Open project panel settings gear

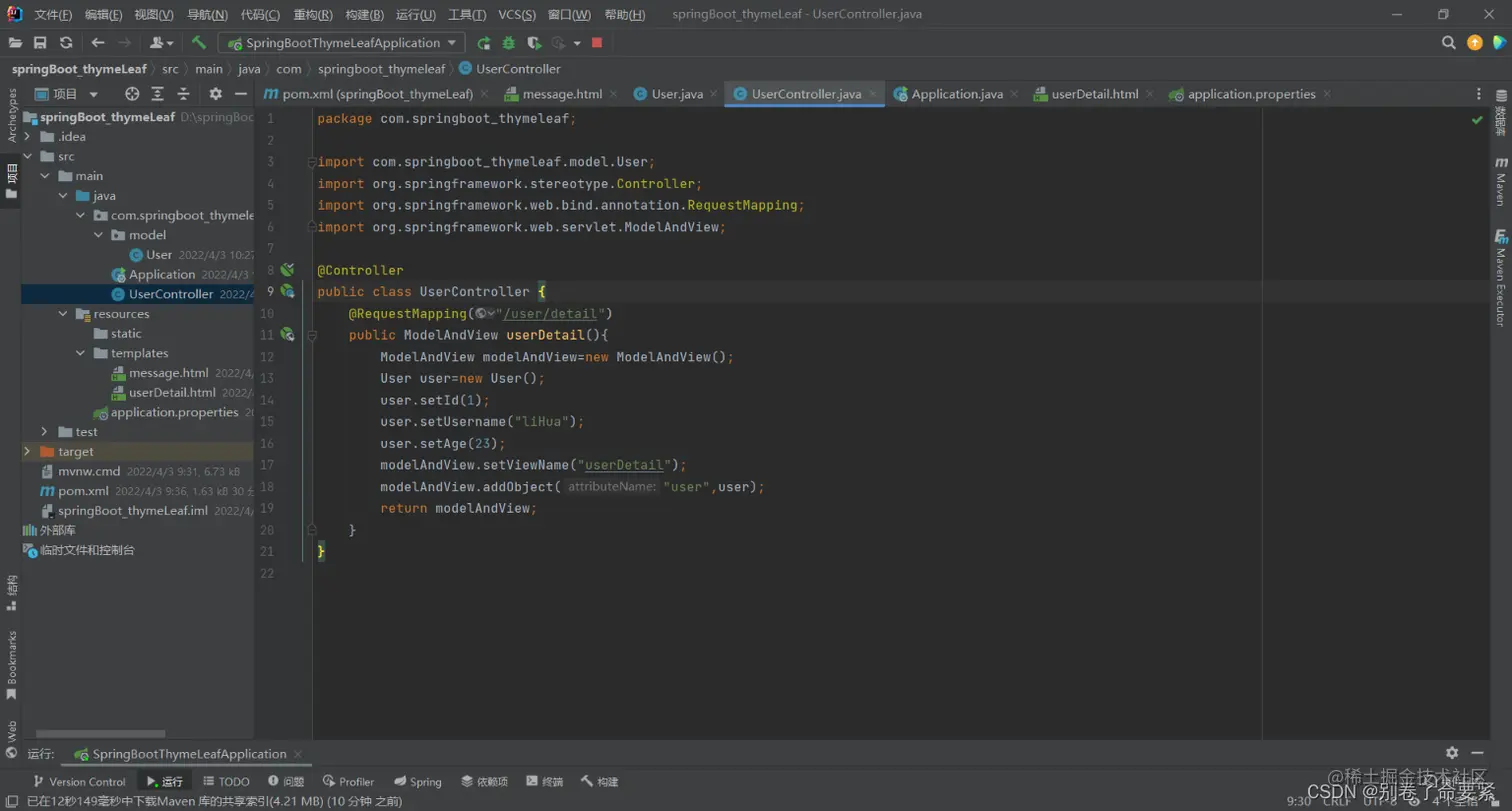pyautogui.click(x=215, y=94)
